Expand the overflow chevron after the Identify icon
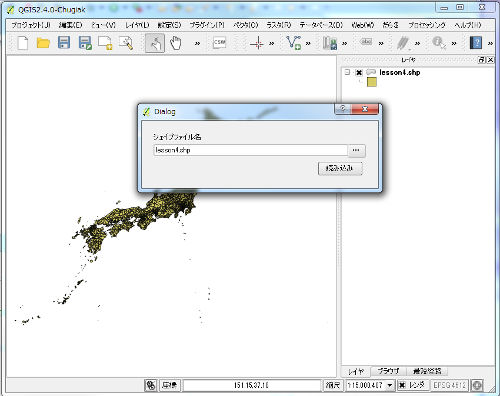The image size is (500, 396). click(x=454, y=43)
